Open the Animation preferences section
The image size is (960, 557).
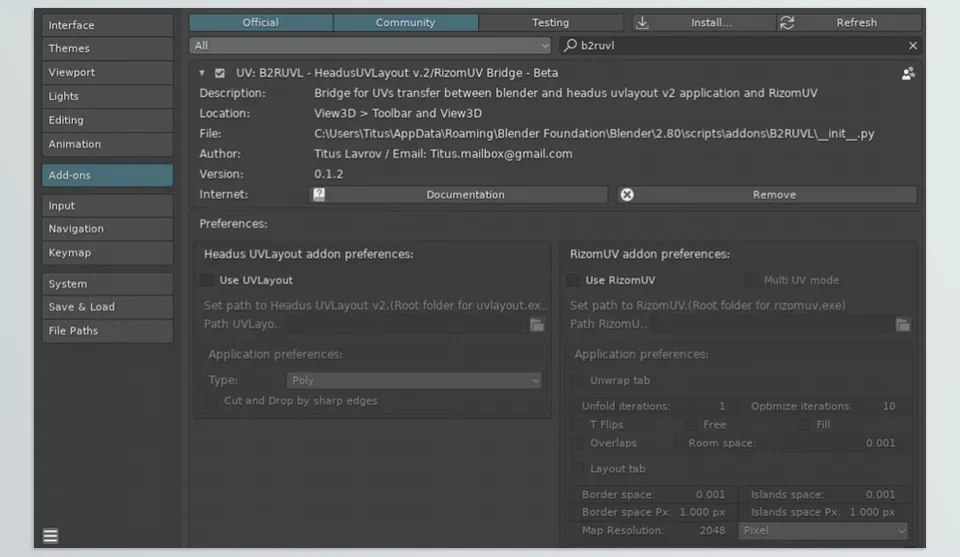[108, 144]
